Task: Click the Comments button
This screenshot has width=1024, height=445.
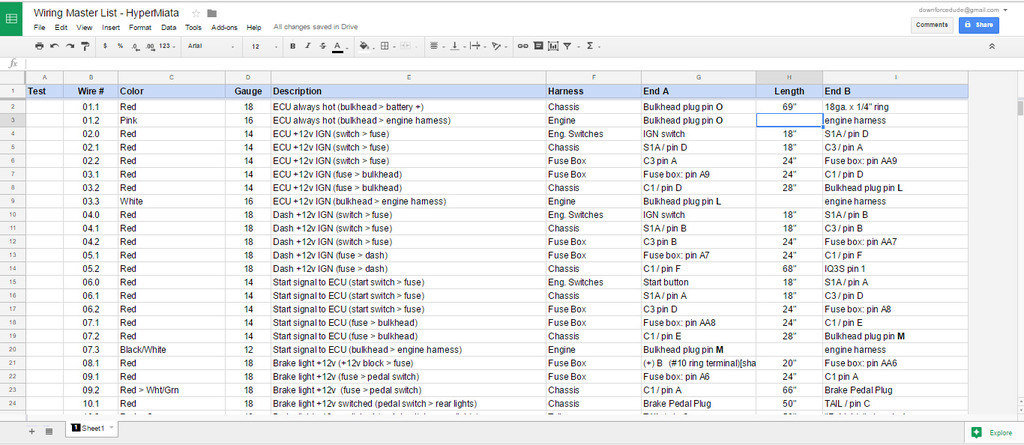Action: click(x=932, y=25)
